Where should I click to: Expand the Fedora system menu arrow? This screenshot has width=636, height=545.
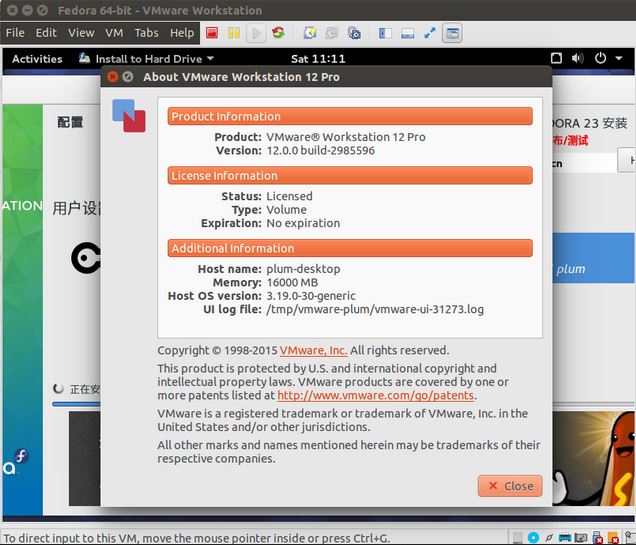[619, 58]
